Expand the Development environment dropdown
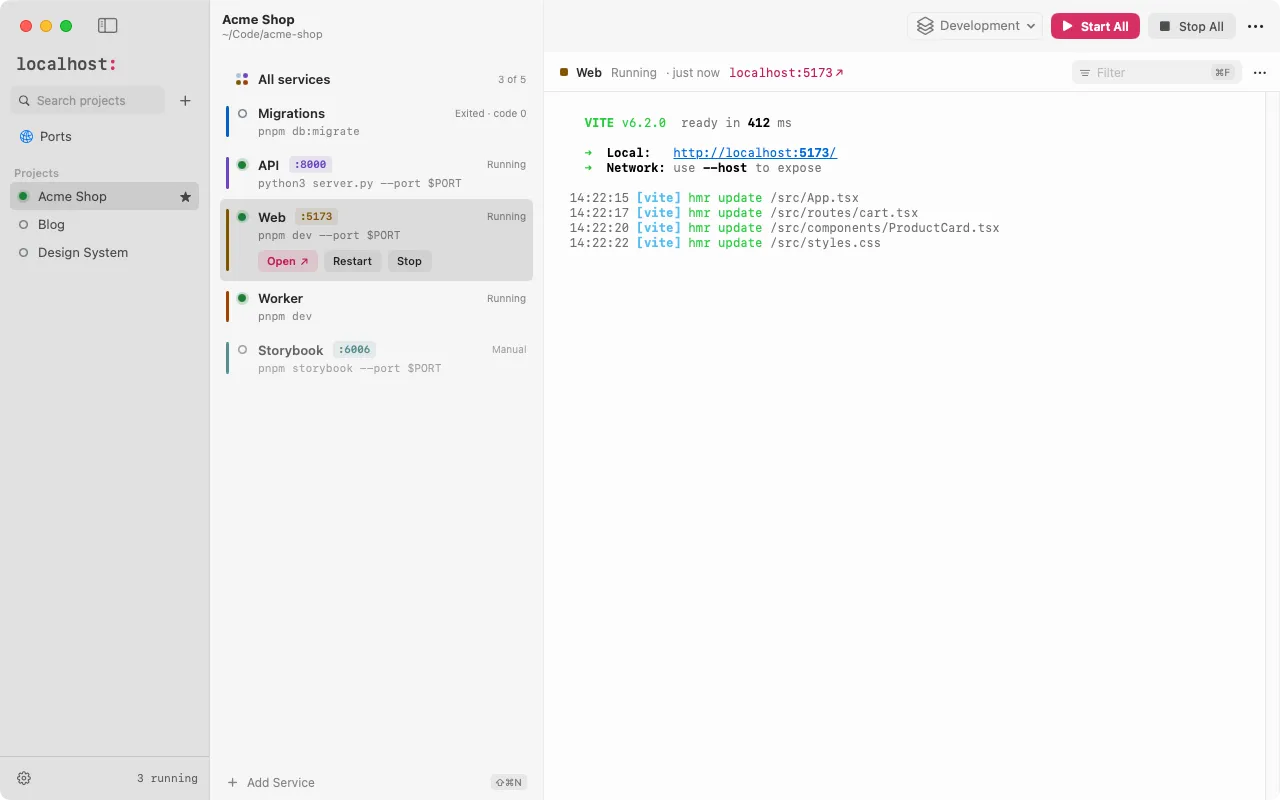Viewport: 1280px width, 800px height. 975,26
